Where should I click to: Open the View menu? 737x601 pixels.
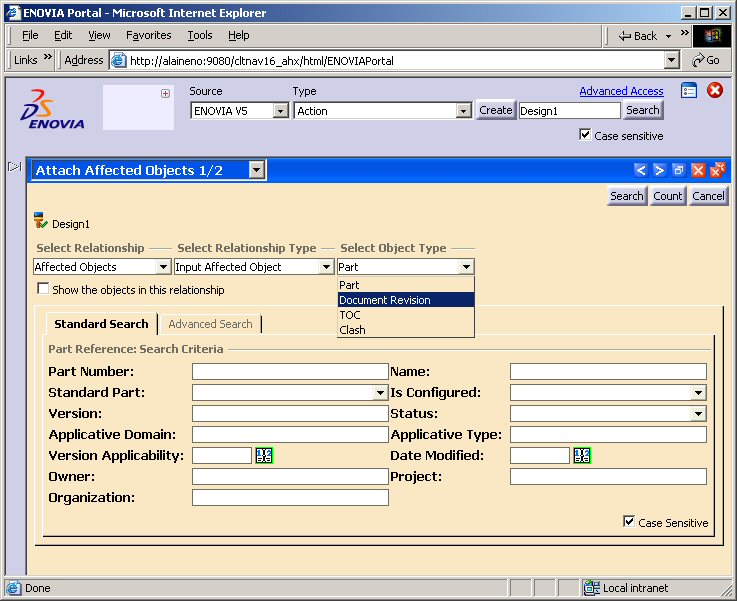click(x=99, y=35)
